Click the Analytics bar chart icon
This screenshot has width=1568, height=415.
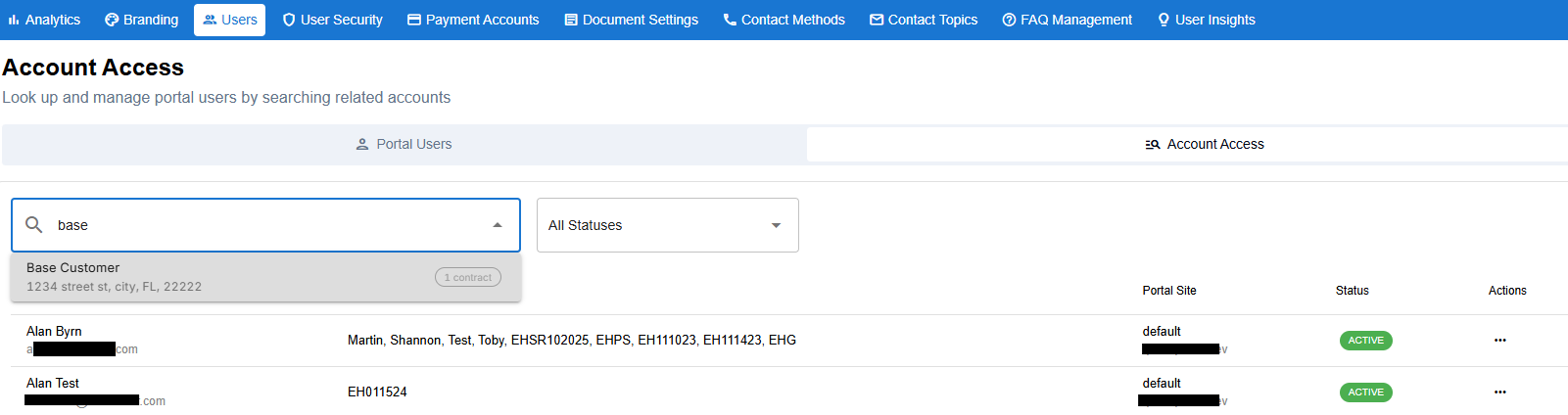click(14, 20)
